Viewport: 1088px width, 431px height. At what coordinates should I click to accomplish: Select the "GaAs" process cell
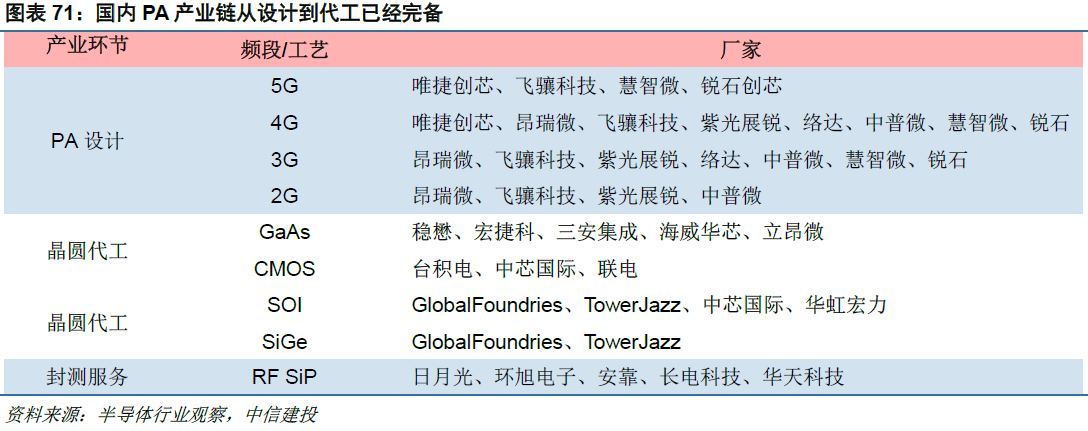click(284, 232)
